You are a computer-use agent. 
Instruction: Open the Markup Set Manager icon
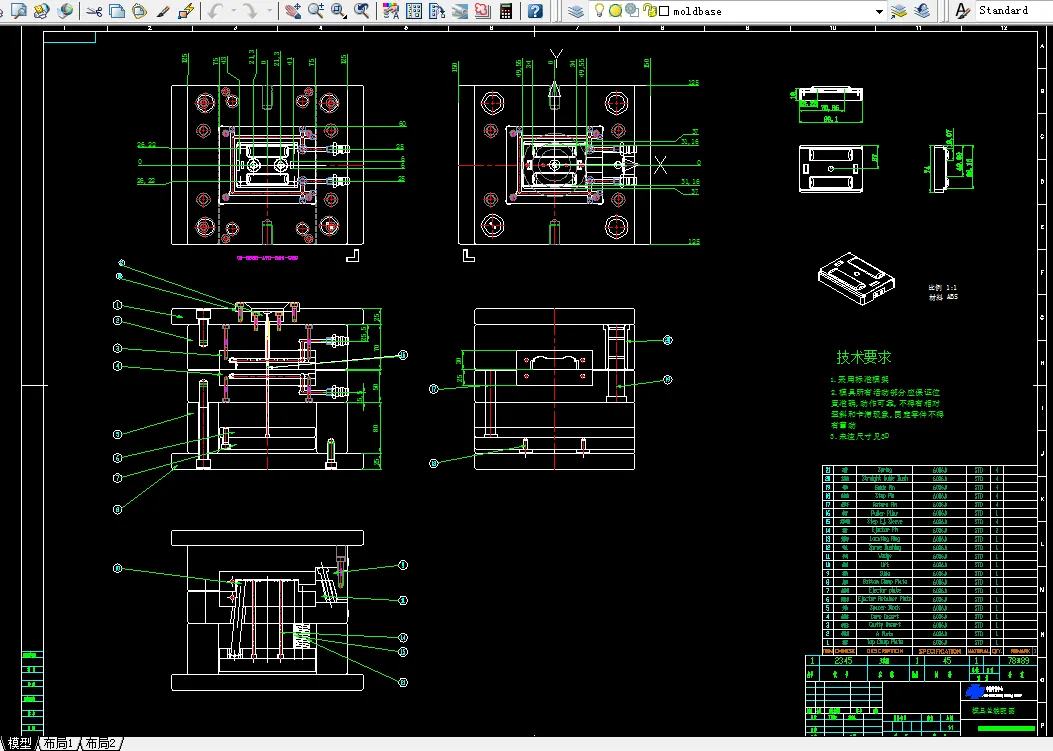point(482,10)
